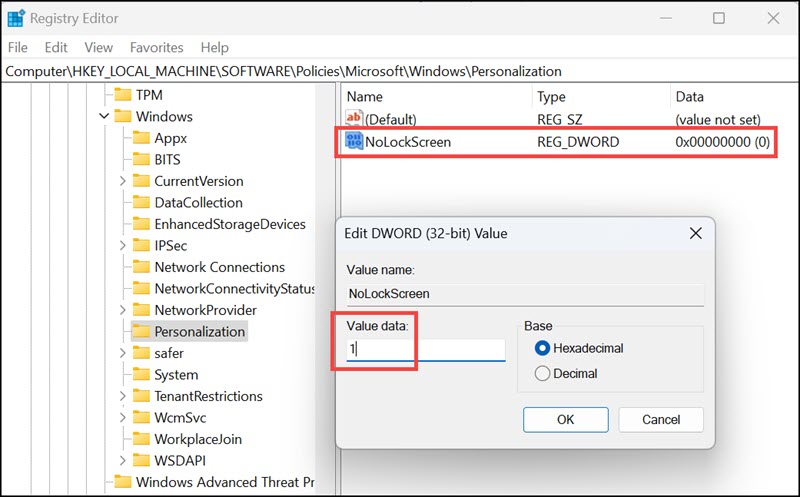Click the REG_SZ type cell

click(x=559, y=119)
